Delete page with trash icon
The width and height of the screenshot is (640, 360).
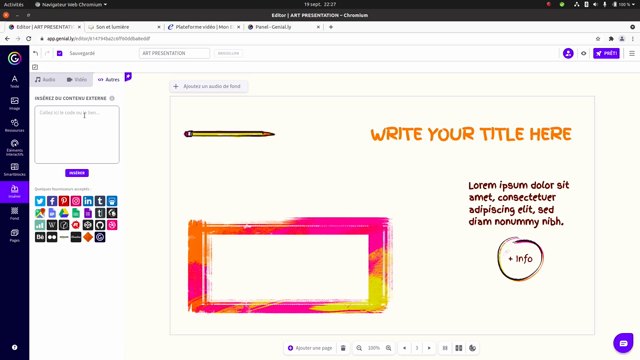(x=343, y=348)
